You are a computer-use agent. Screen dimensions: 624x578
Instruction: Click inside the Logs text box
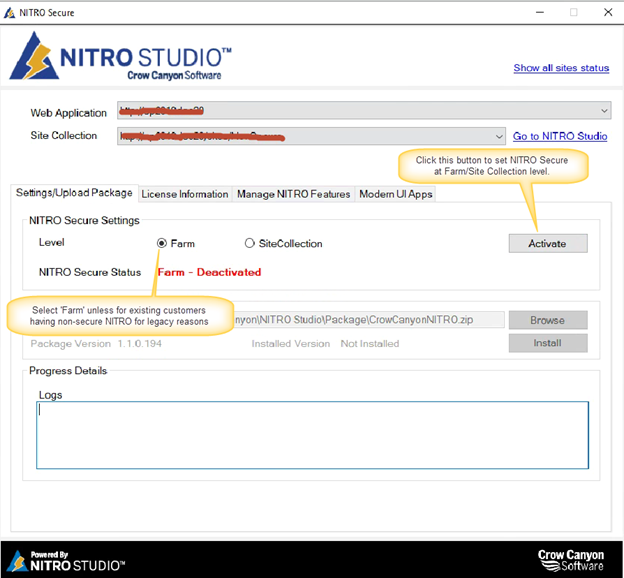pyautogui.click(x=312, y=435)
